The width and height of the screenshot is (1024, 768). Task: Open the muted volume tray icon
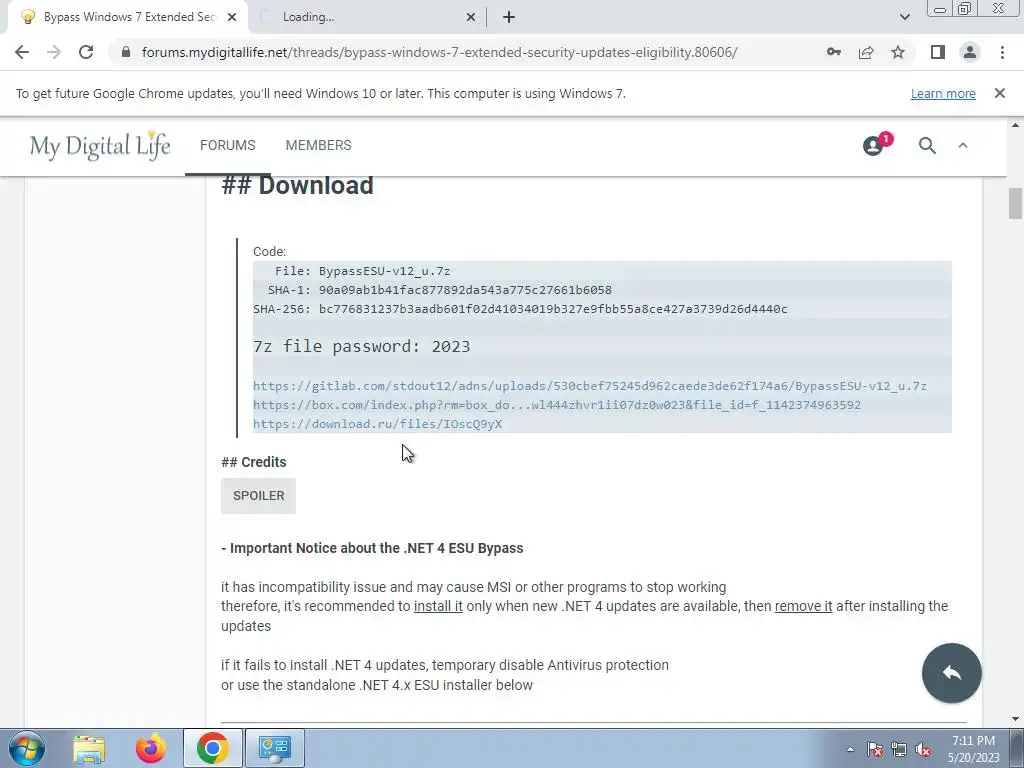923,749
